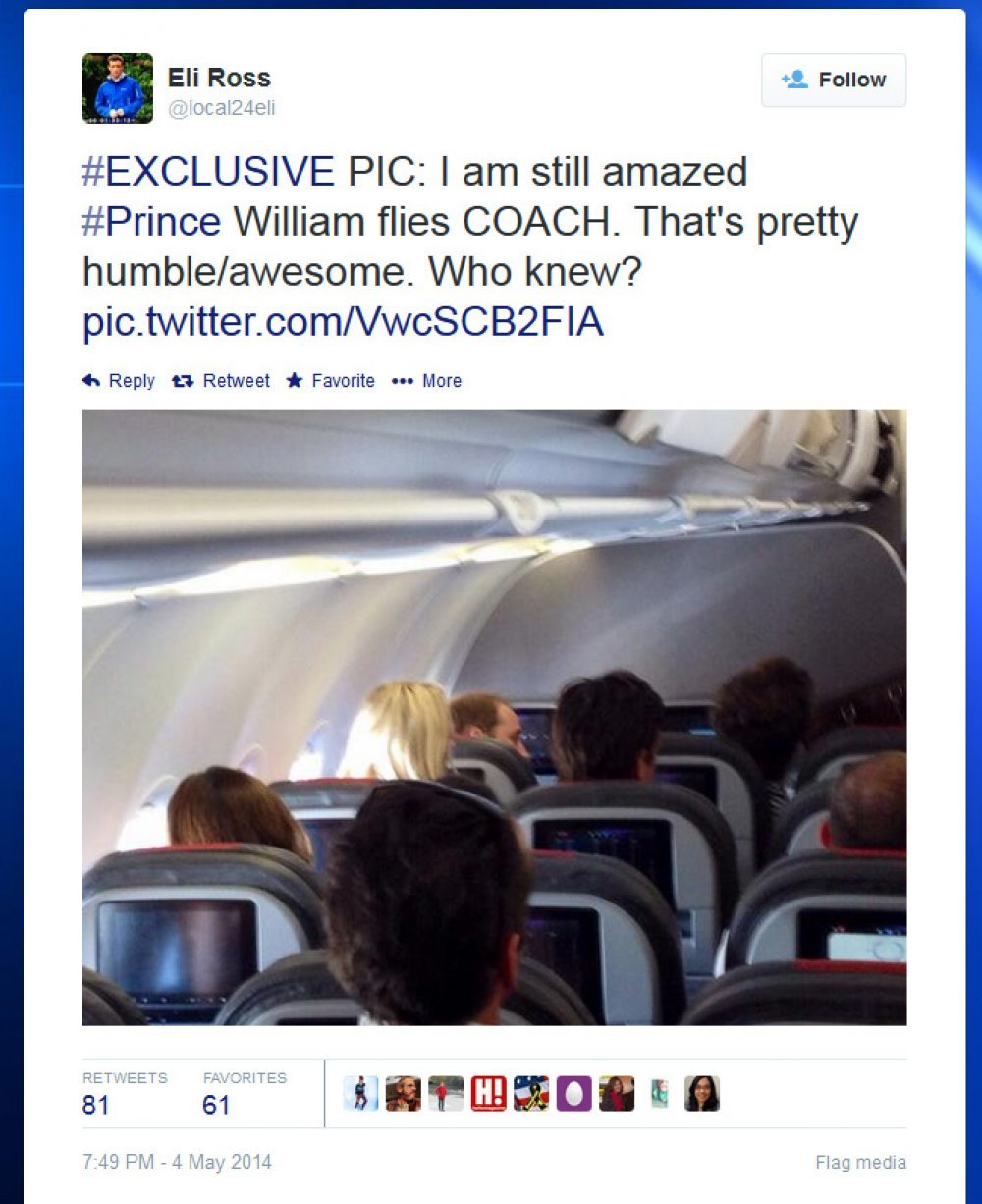Screen dimensions: 982x1204
Task: Open the #Prince hashtag link
Action: click(x=152, y=221)
